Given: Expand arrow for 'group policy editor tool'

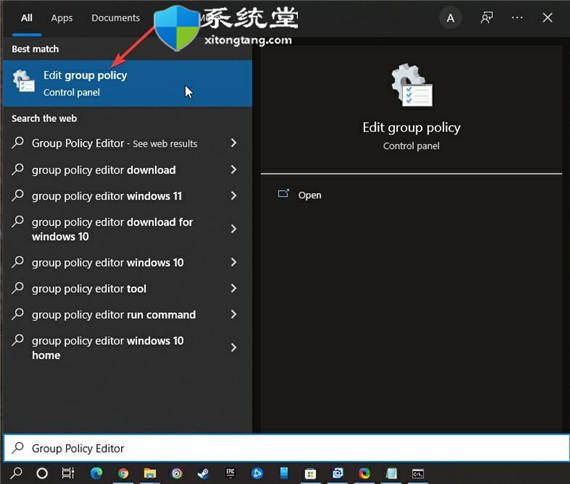Looking at the screenshot, I should click(234, 288).
